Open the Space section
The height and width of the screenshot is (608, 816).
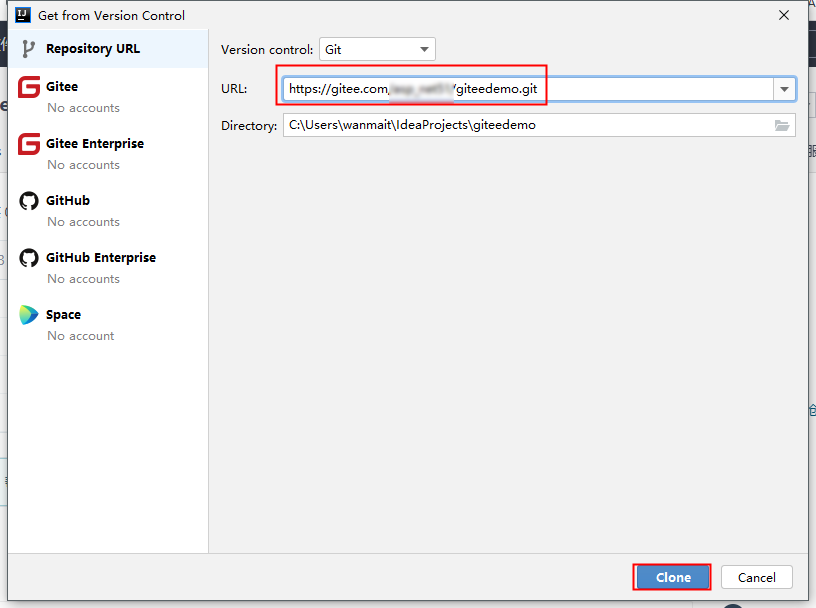click(x=108, y=325)
